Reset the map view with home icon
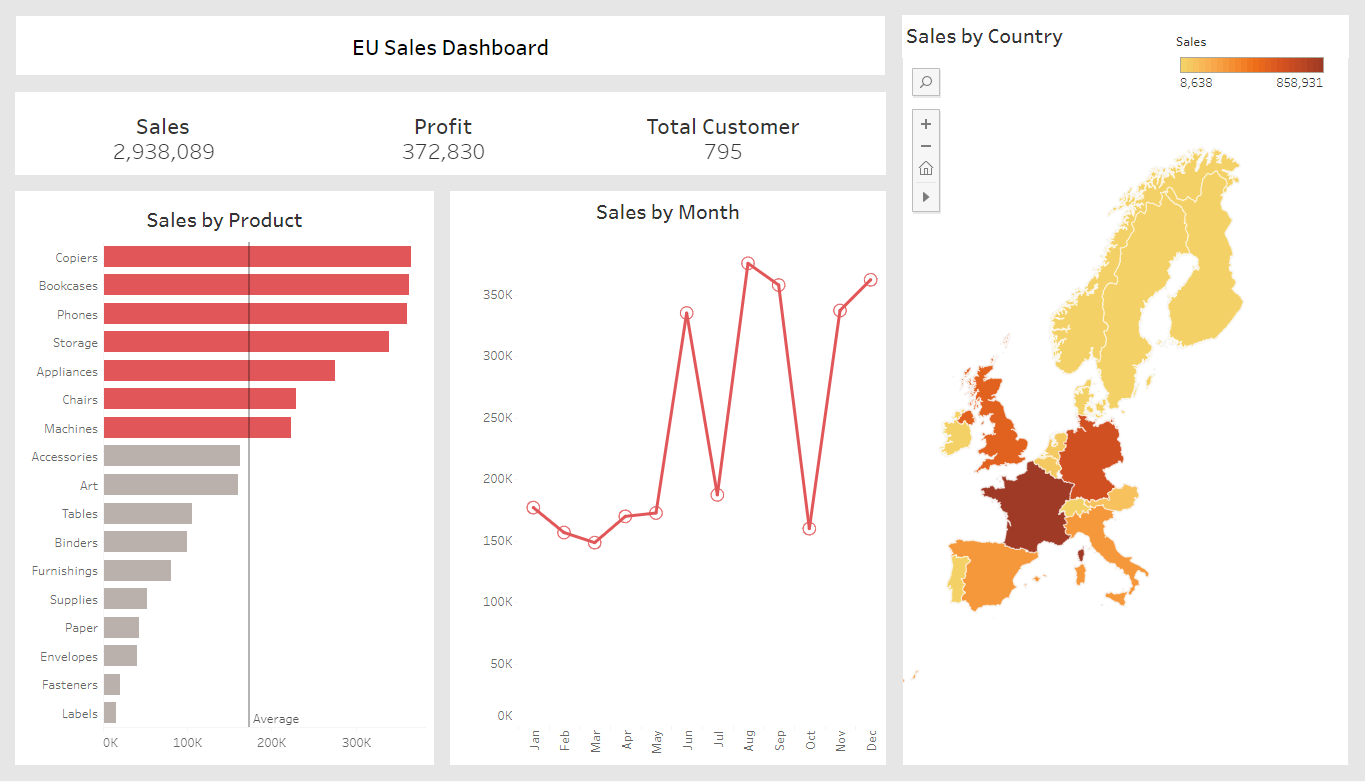The width and height of the screenshot is (1366, 782). 926,169
